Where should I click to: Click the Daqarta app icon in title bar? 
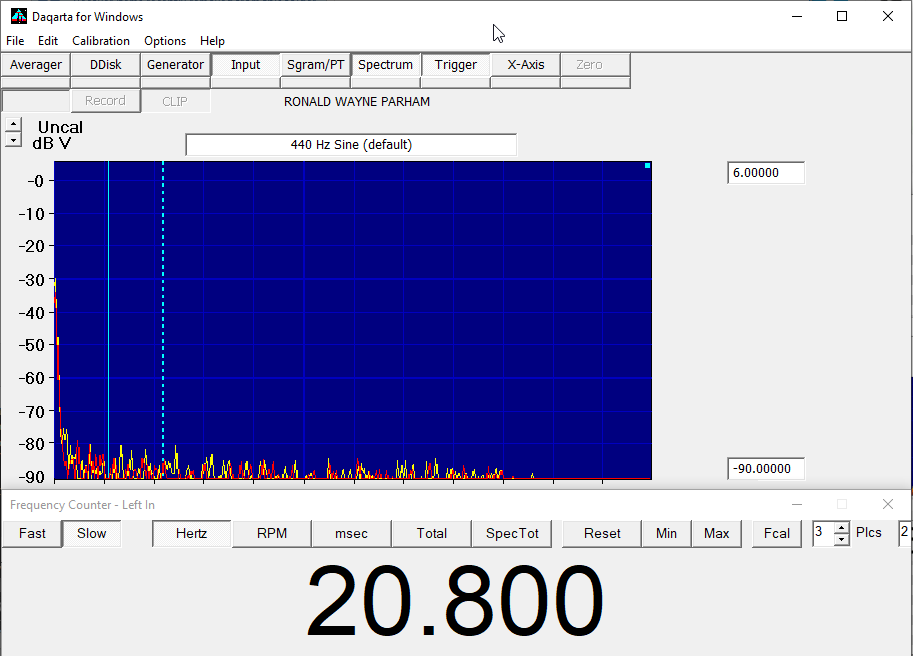(18, 16)
